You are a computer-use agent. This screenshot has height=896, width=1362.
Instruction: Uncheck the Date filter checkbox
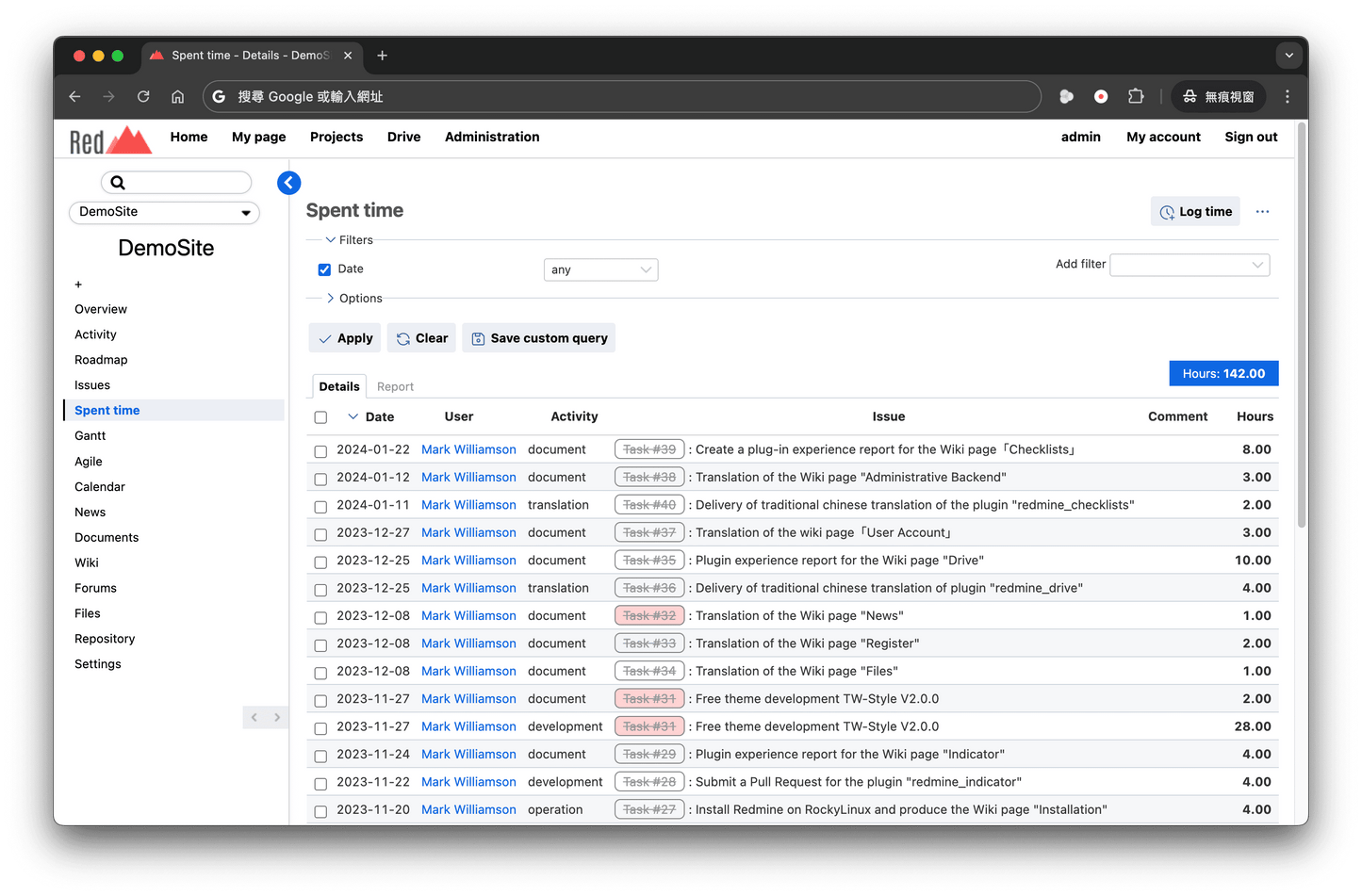(324, 269)
